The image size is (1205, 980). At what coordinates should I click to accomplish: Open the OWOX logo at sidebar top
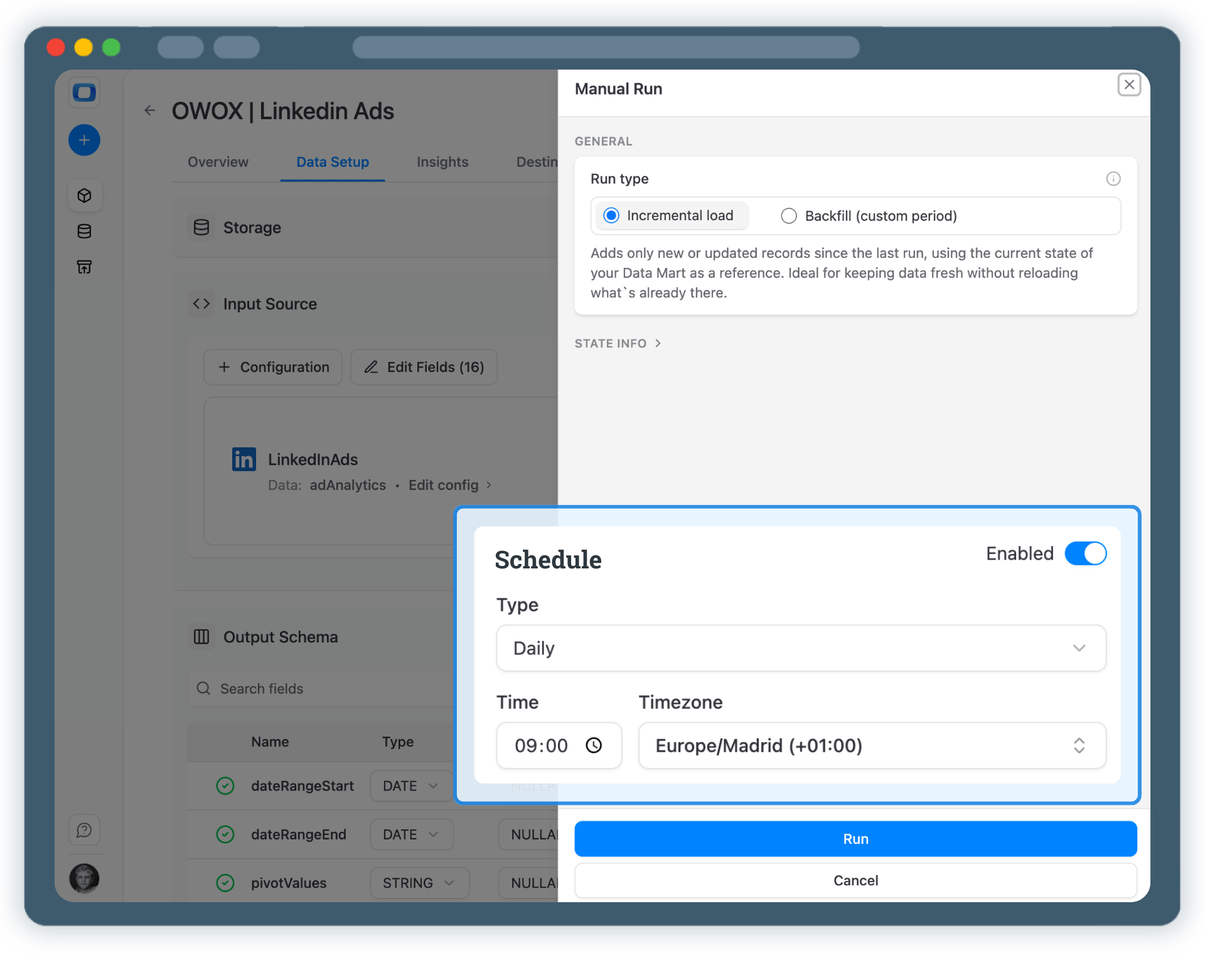tap(84, 92)
